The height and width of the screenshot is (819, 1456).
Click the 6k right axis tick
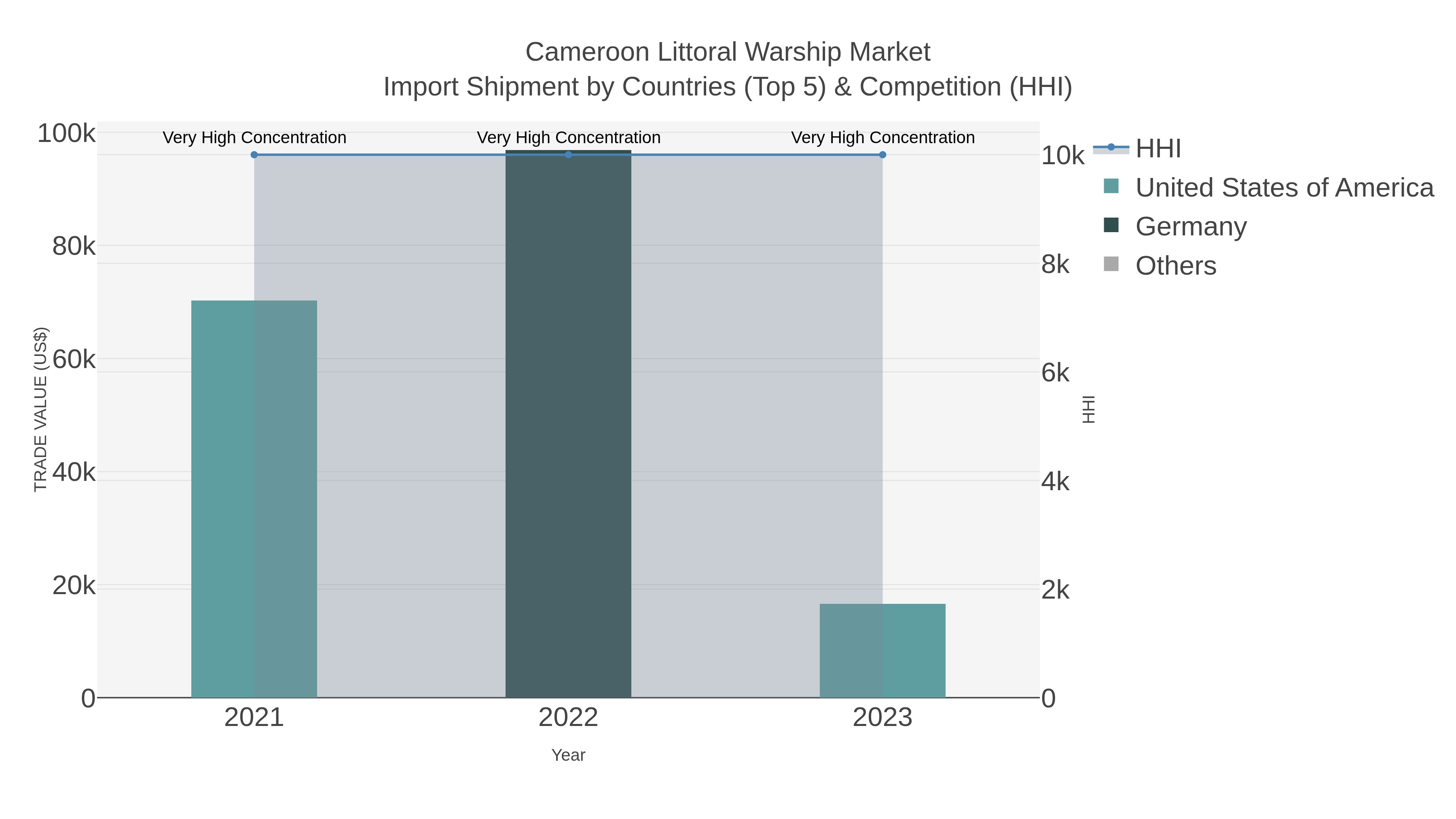[x=1055, y=372]
